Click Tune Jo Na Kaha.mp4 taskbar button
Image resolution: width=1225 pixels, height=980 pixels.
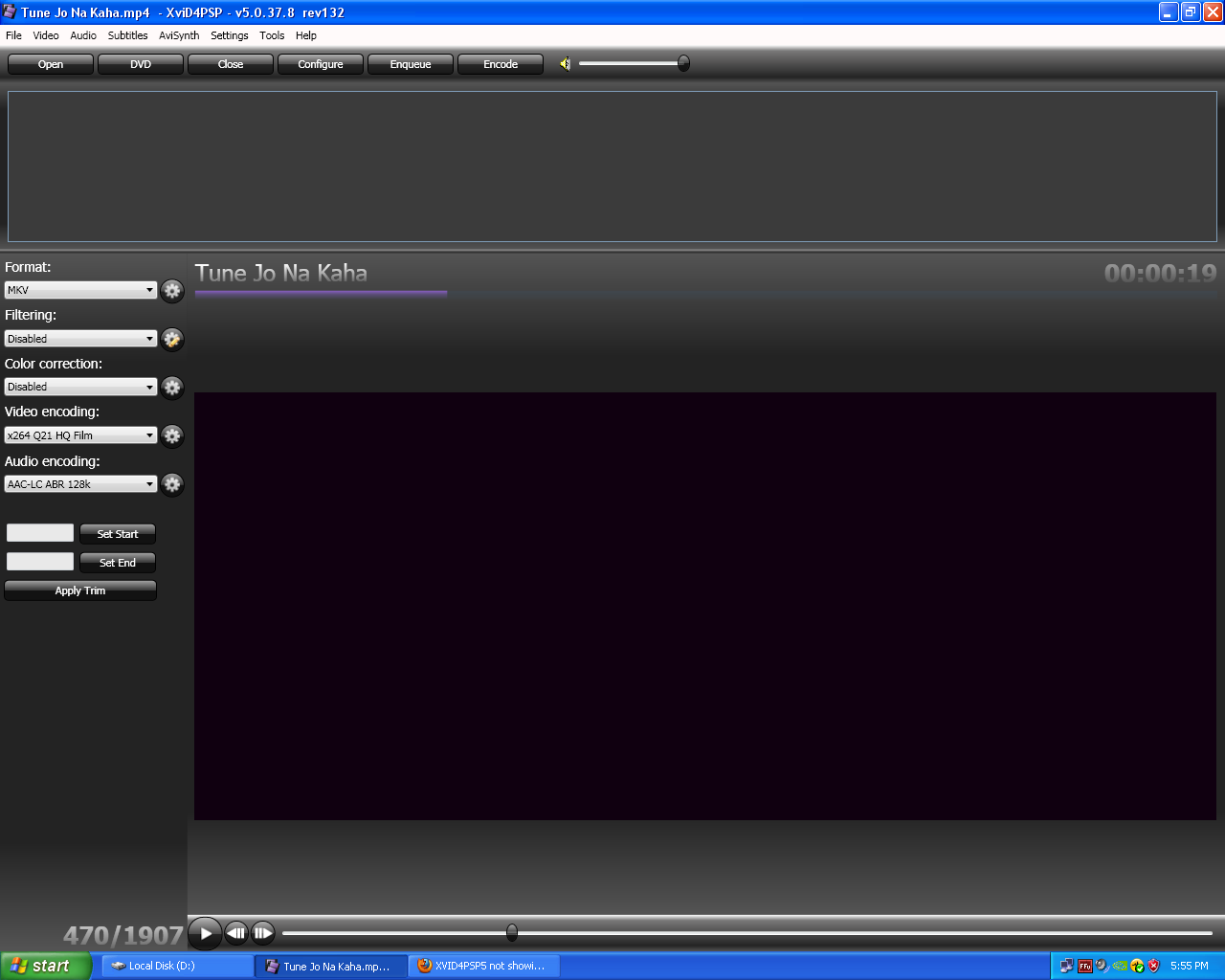point(331,966)
